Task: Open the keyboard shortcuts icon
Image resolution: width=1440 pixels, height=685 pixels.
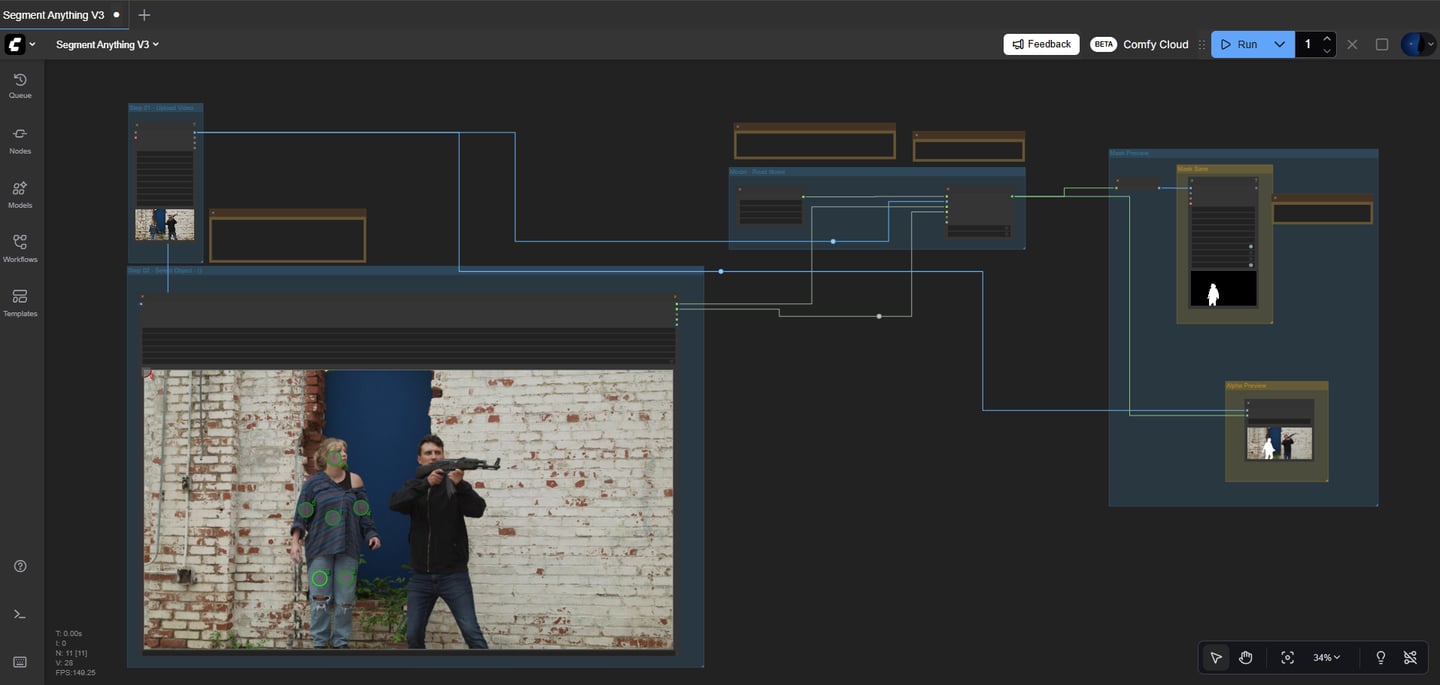Action: point(20,662)
